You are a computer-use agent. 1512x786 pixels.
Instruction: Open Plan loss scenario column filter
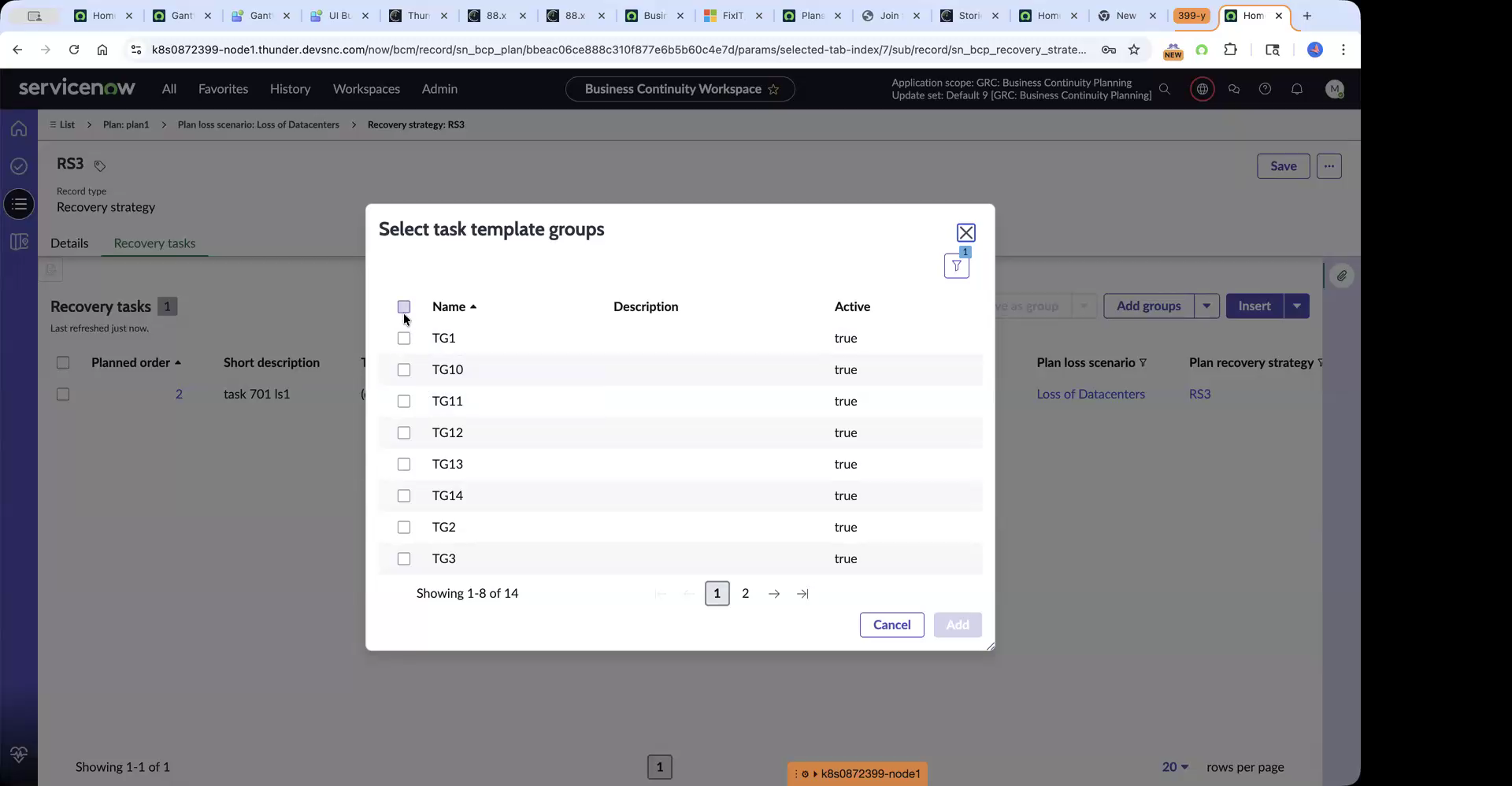coord(1143,363)
